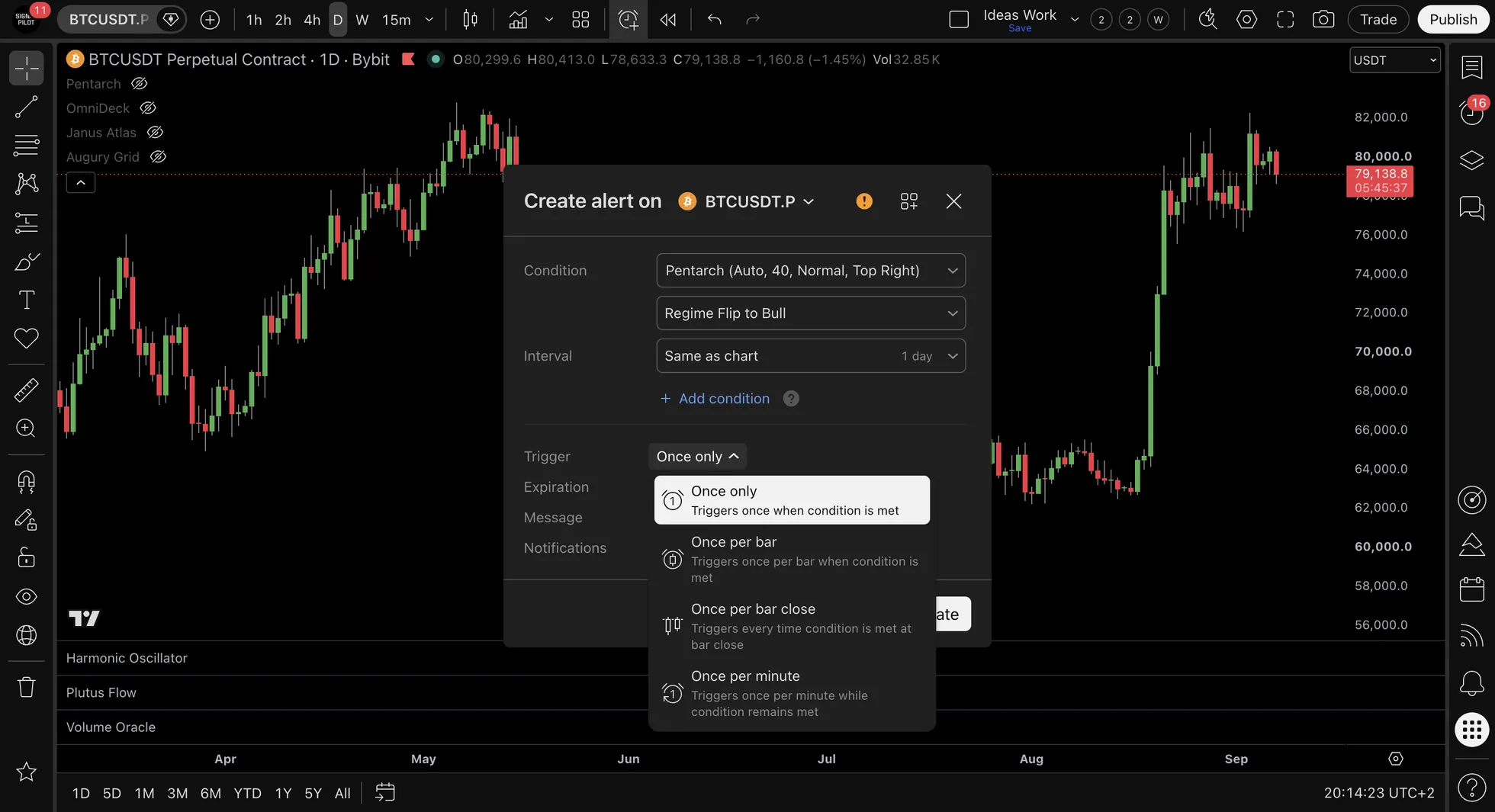This screenshot has width=1495, height=812.
Task: Select the brush drawing tool
Action: pos(26,262)
